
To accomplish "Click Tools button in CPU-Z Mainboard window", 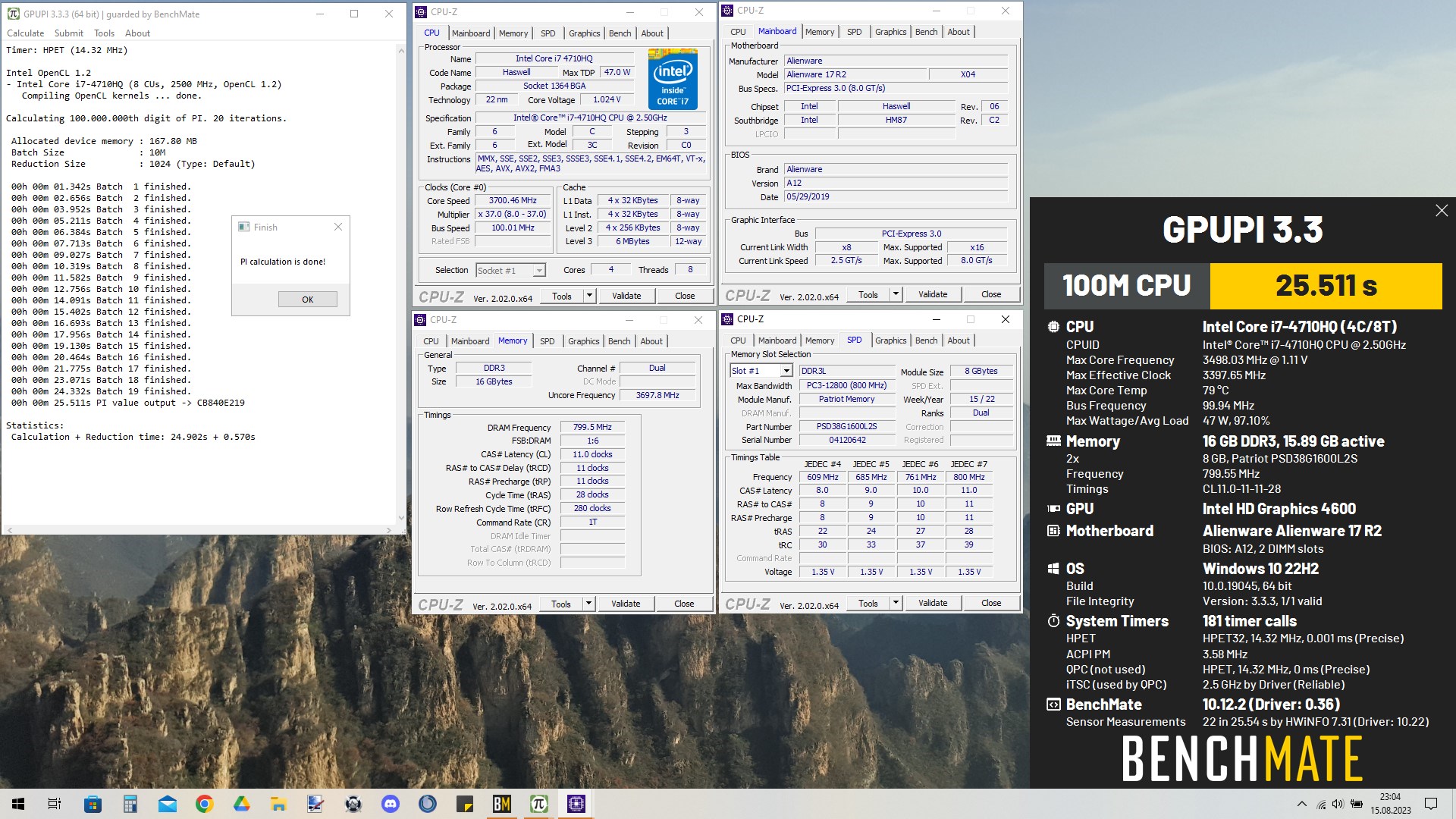I will (x=868, y=294).
